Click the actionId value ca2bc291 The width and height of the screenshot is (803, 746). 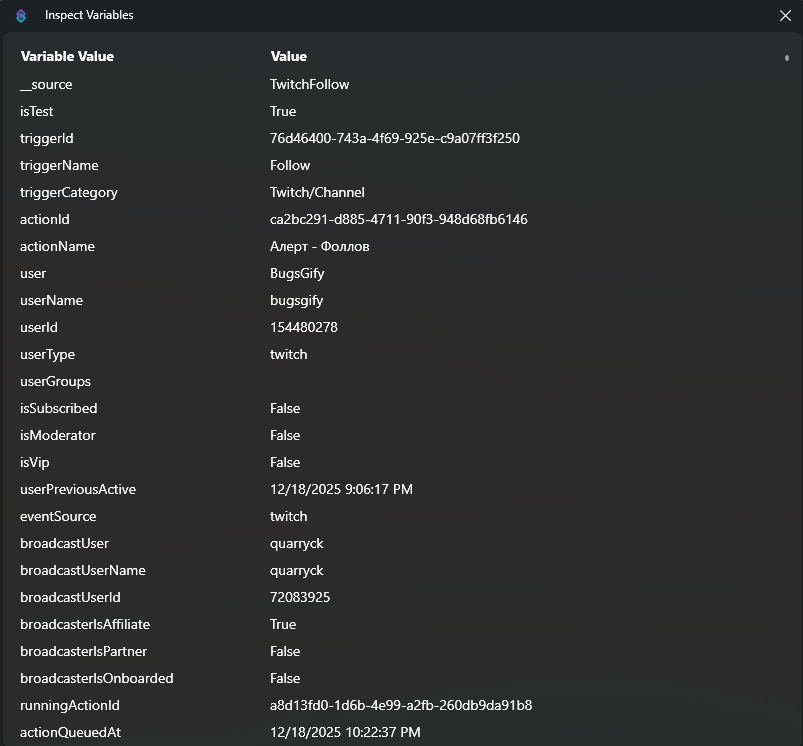coord(398,220)
